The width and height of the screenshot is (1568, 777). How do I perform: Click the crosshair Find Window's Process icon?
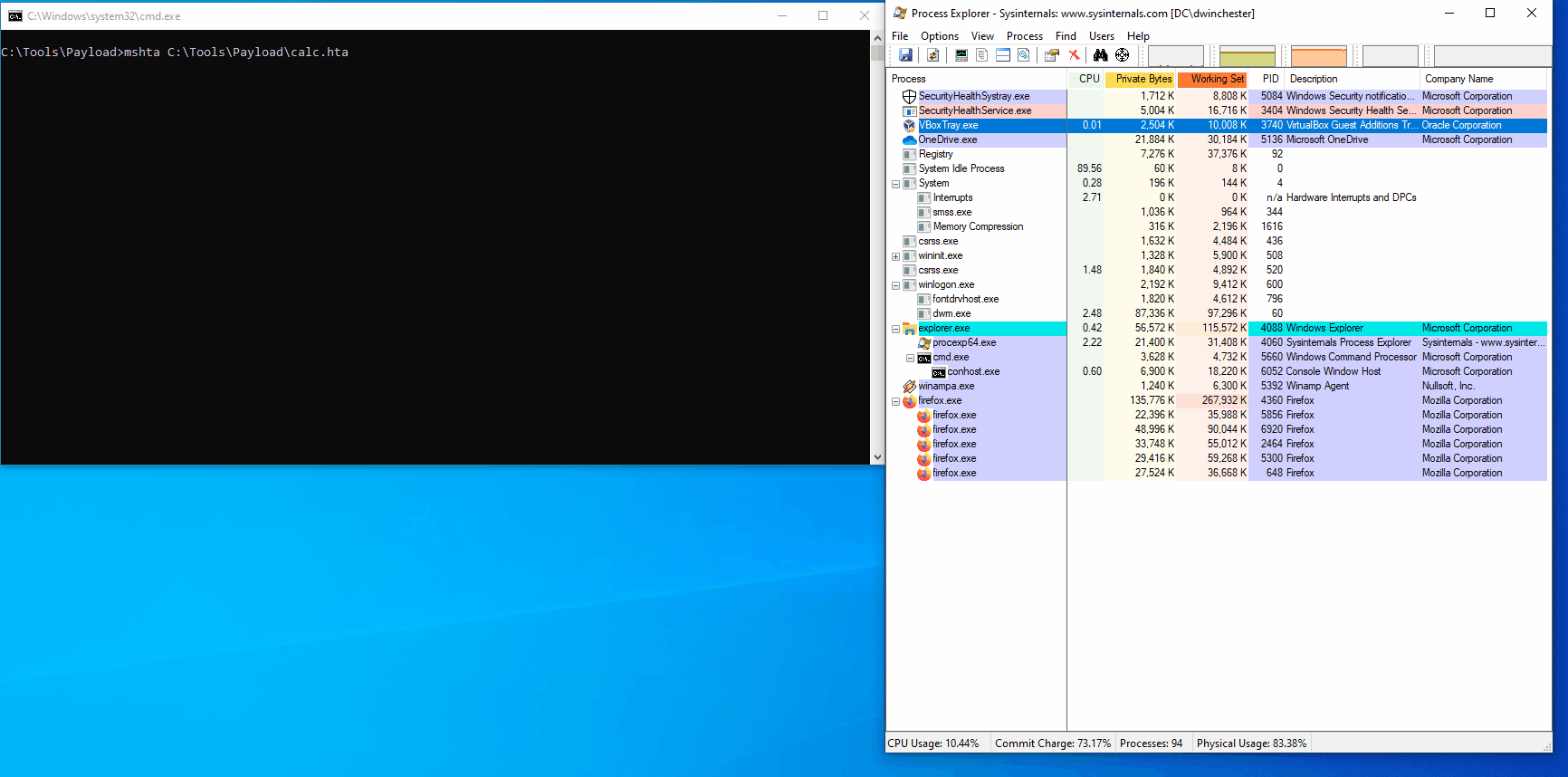(x=1123, y=55)
